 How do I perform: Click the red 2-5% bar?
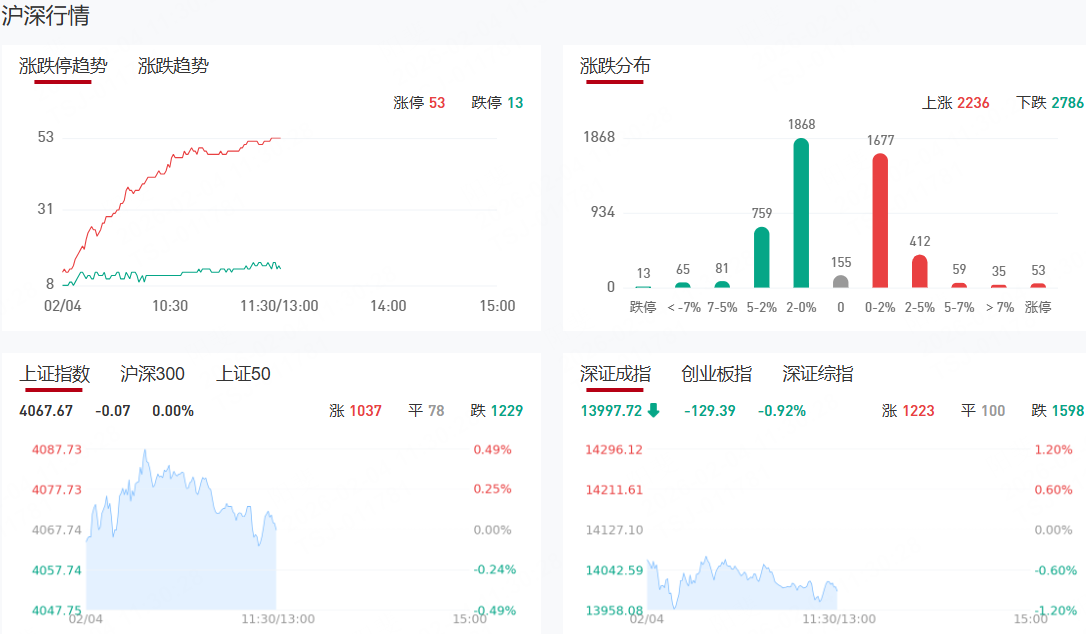(x=920, y=271)
